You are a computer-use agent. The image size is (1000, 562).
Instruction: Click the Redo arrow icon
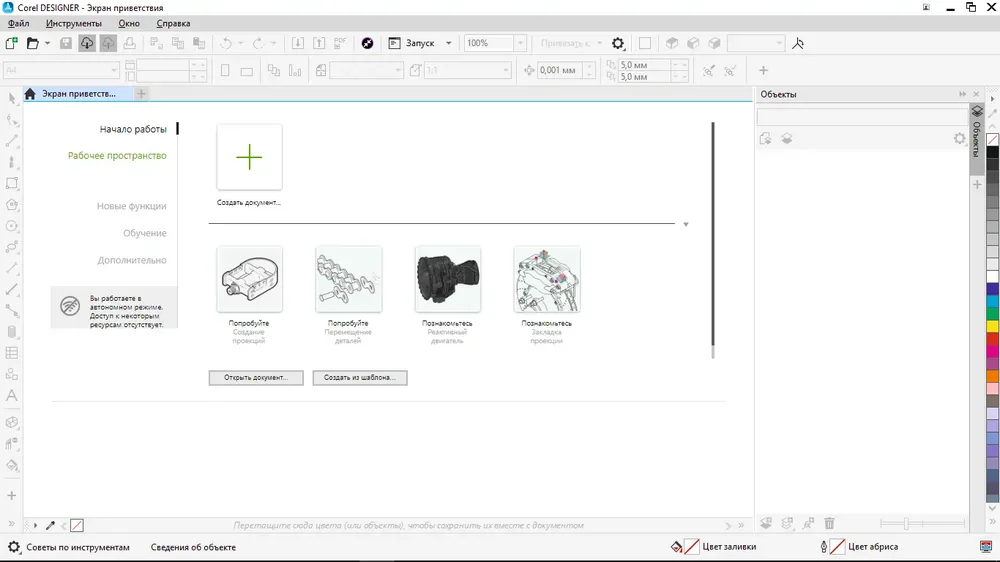point(258,43)
